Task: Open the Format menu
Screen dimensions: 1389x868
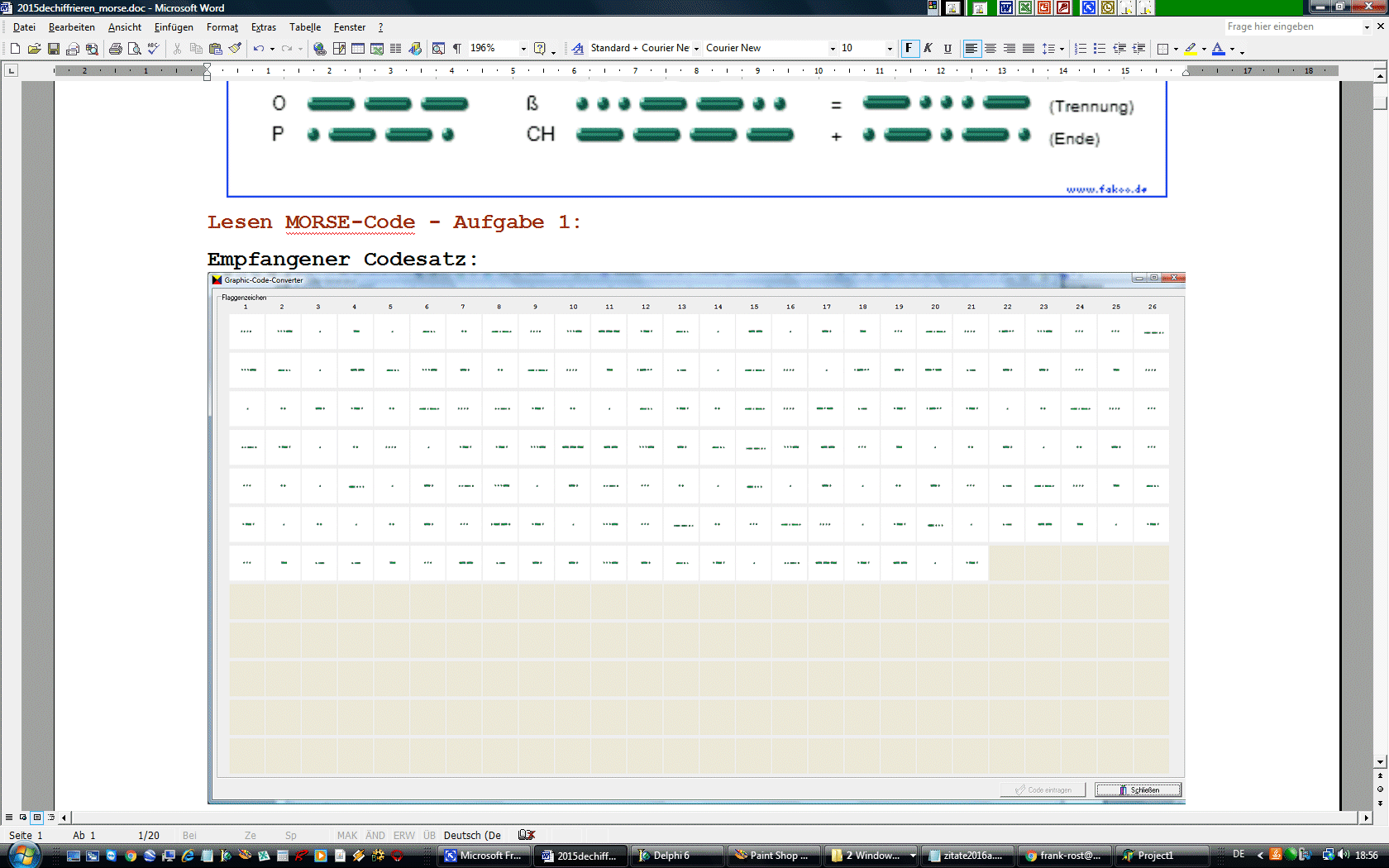Action: (222, 27)
